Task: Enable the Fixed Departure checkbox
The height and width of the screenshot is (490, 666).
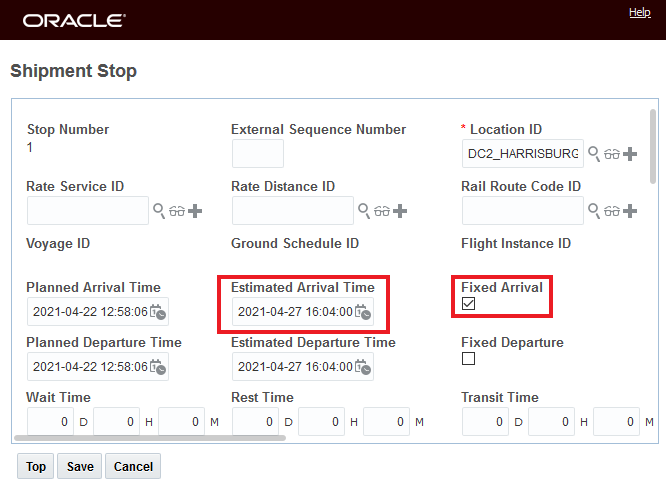Action: (x=468, y=359)
